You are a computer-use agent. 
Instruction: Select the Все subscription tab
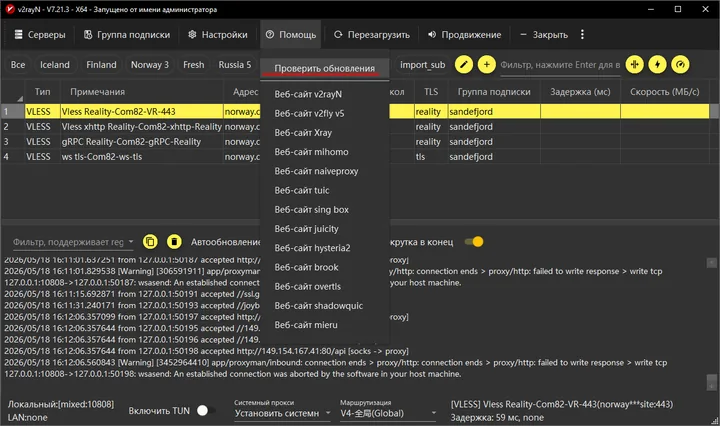pyautogui.click(x=18, y=65)
